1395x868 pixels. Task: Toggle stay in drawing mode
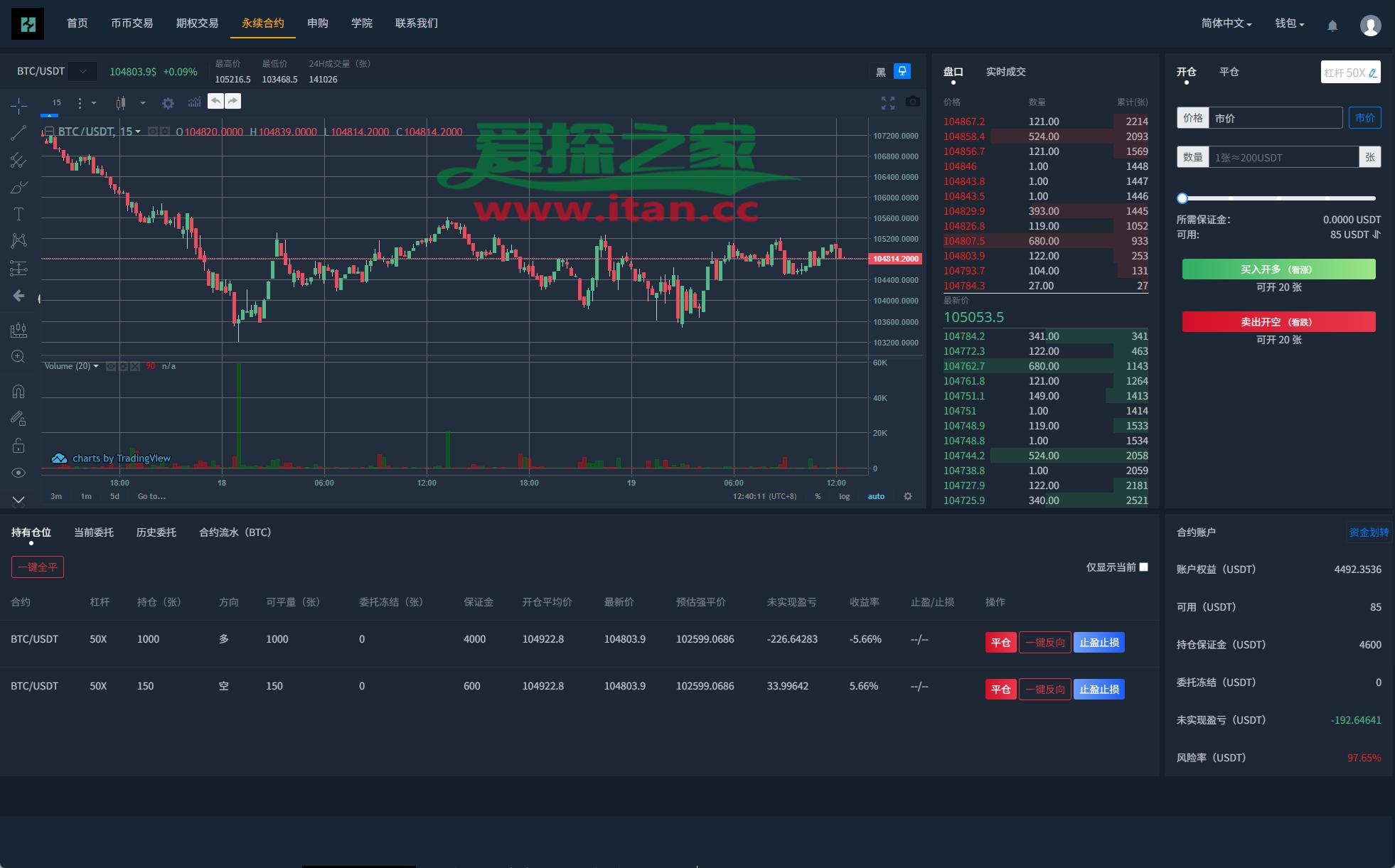(18, 418)
